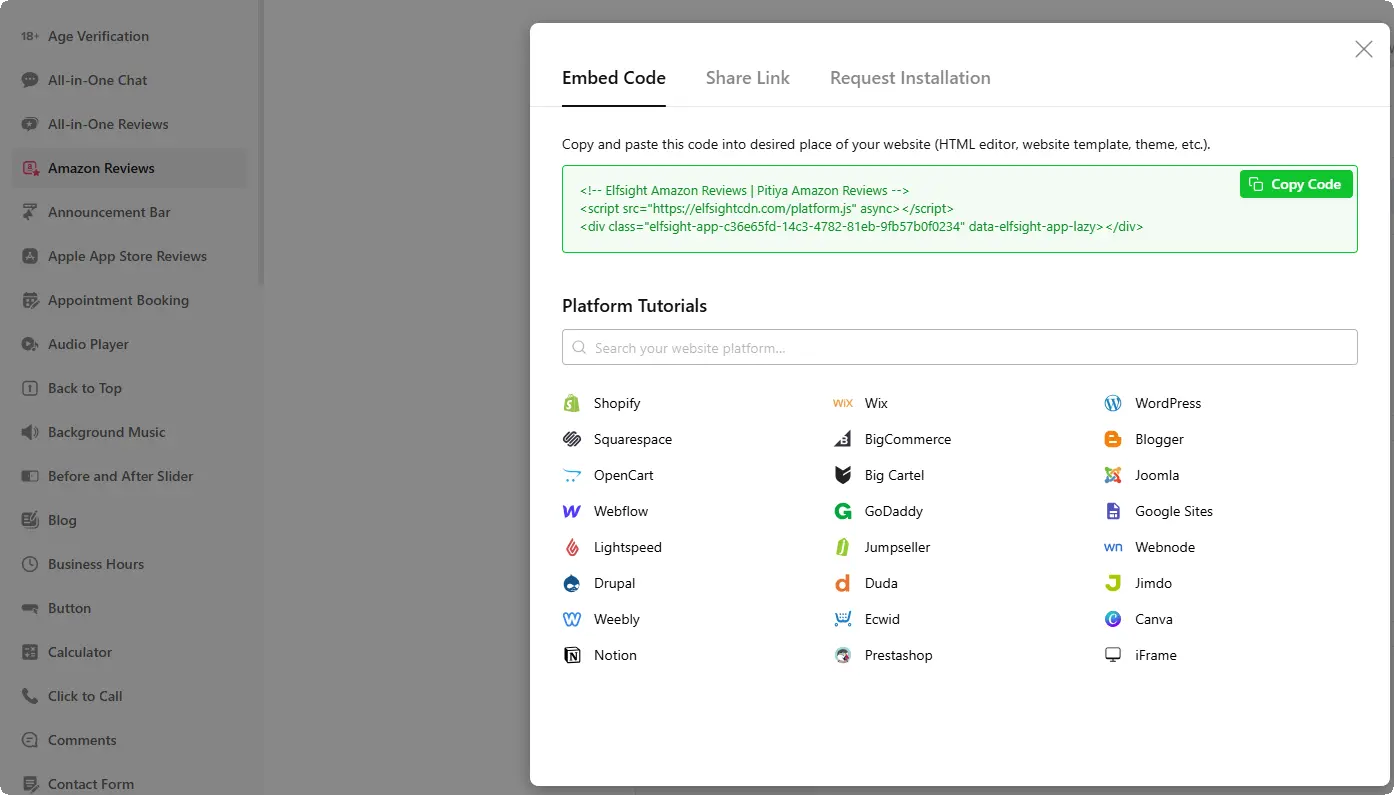The image size is (1394, 795).
Task: Click the Business Hours clock icon
Action: (x=30, y=564)
